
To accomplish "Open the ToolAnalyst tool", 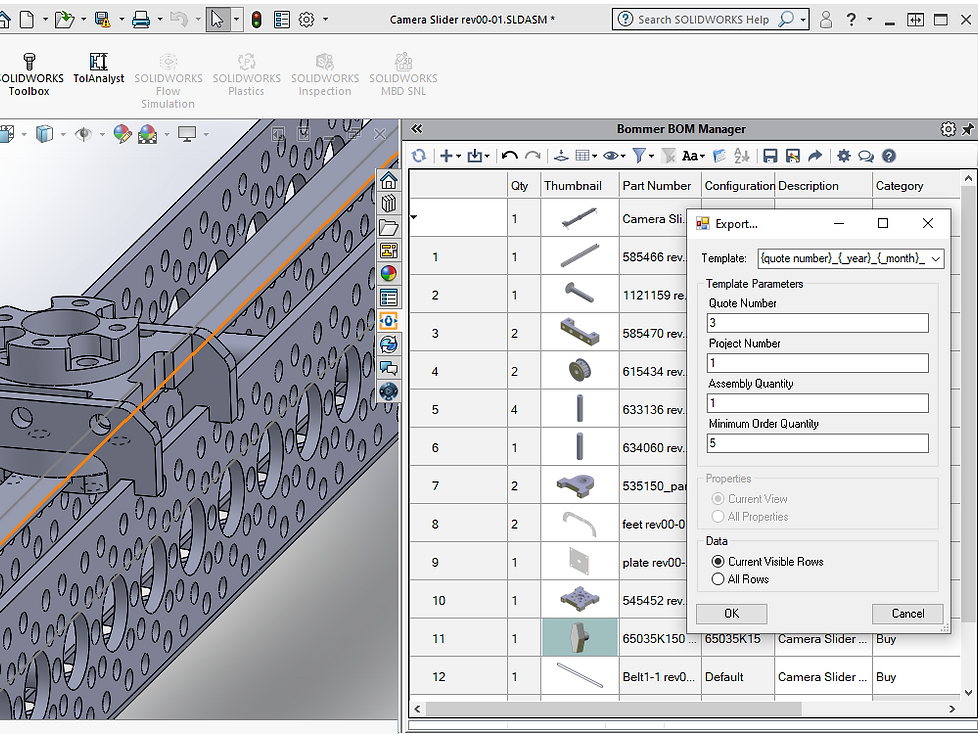I will [x=99, y=70].
